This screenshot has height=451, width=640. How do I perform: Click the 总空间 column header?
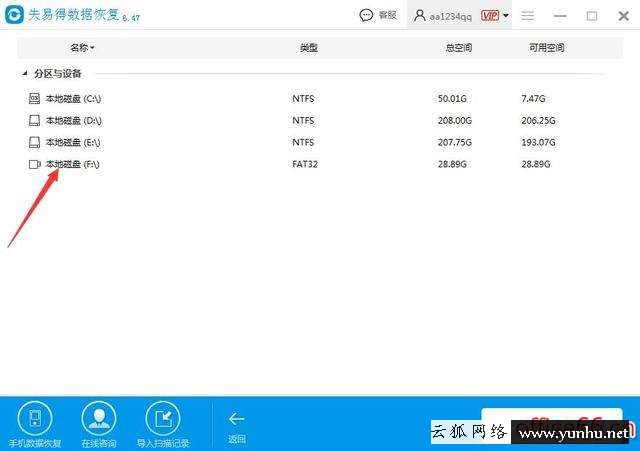pos(459,48)
